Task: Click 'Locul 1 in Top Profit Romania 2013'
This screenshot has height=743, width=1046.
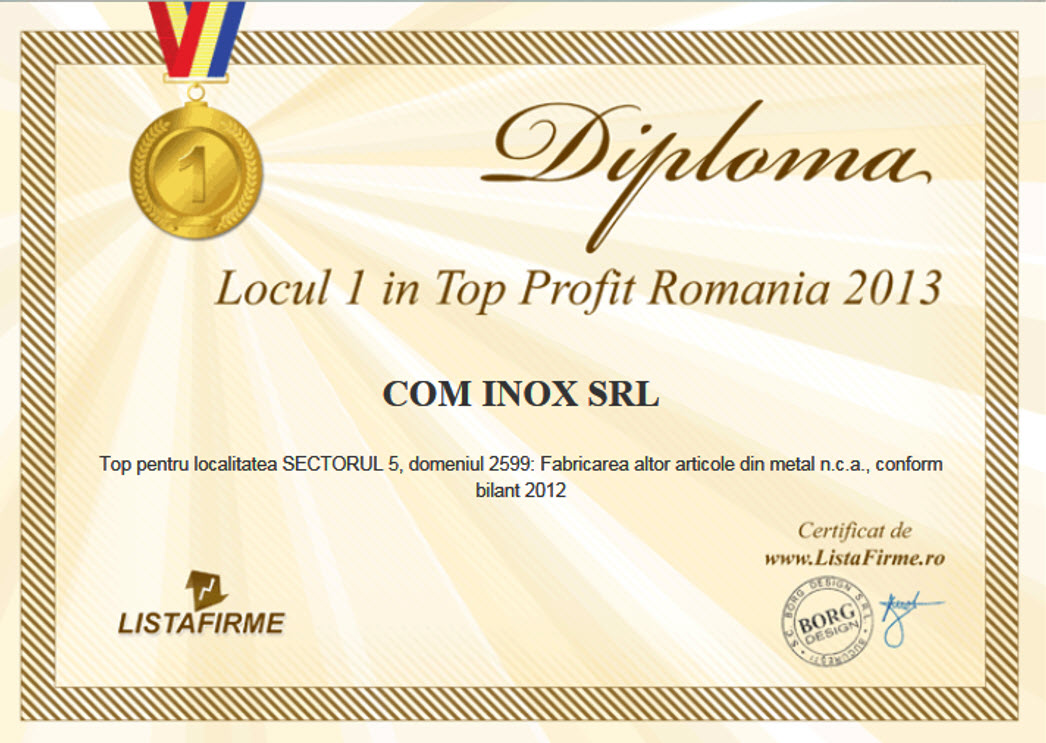Action: 578,289
